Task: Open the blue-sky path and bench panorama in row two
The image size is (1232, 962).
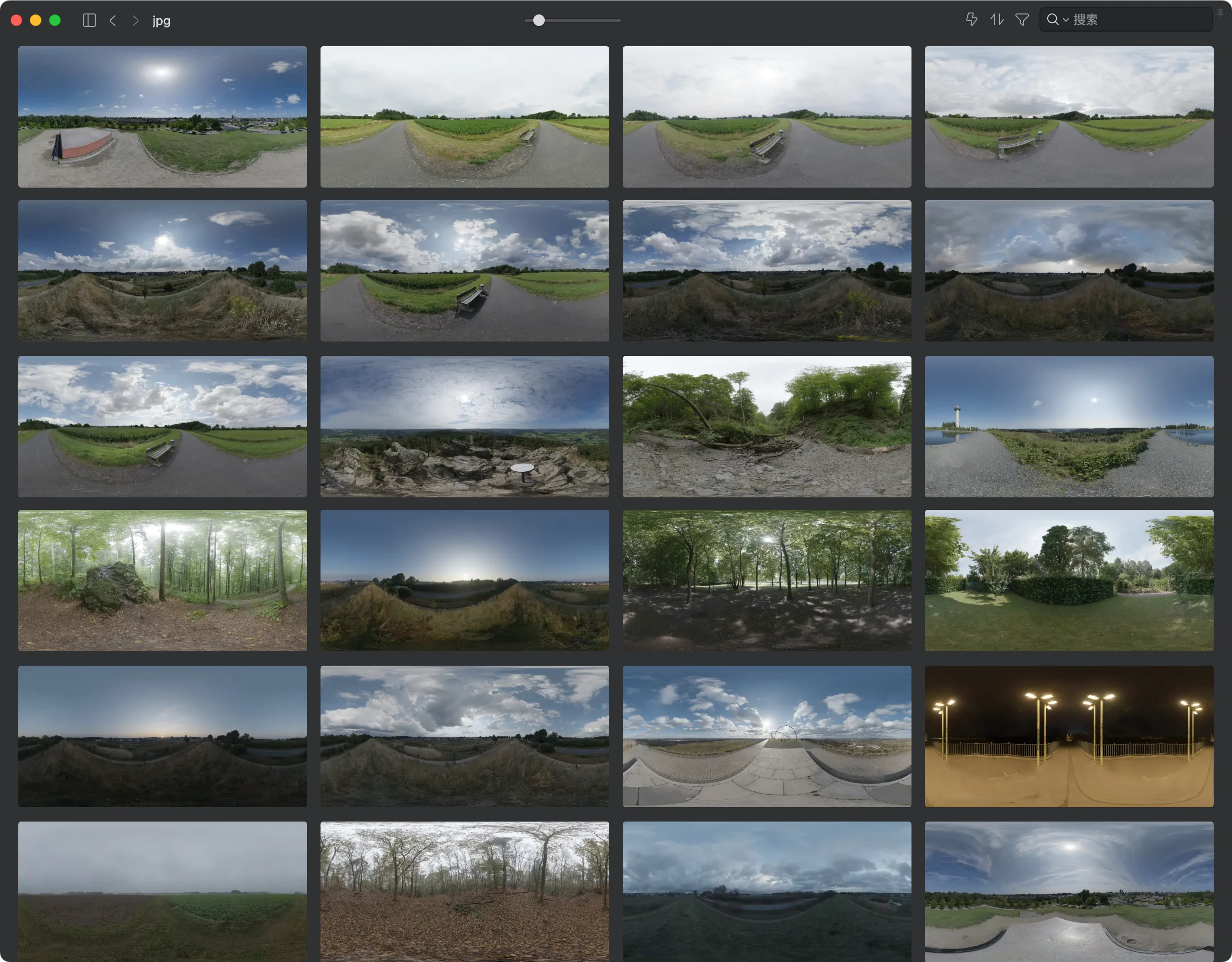Action: pos(465,271)
